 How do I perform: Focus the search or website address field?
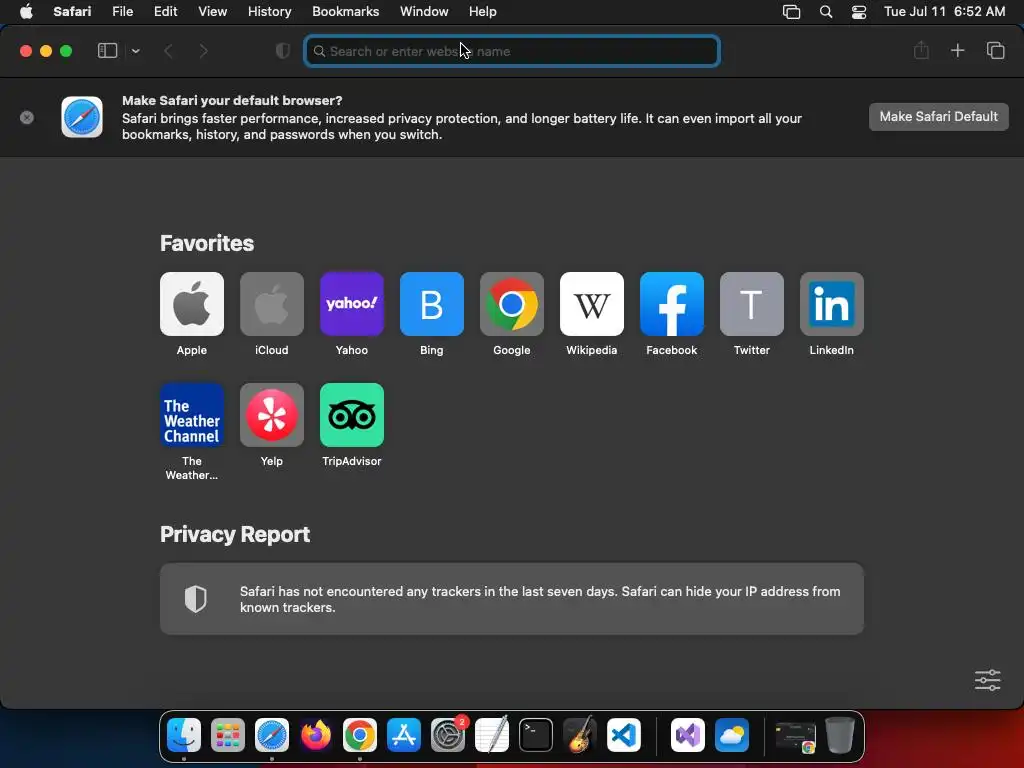512,51
